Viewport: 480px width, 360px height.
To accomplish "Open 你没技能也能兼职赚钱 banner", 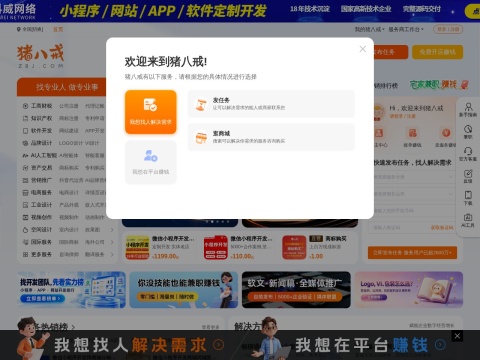I will tap(184, 290).
